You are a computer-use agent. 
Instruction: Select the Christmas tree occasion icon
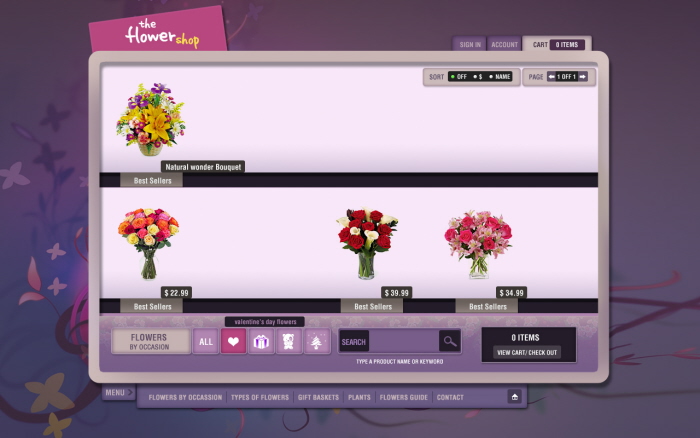pos(317,342)
